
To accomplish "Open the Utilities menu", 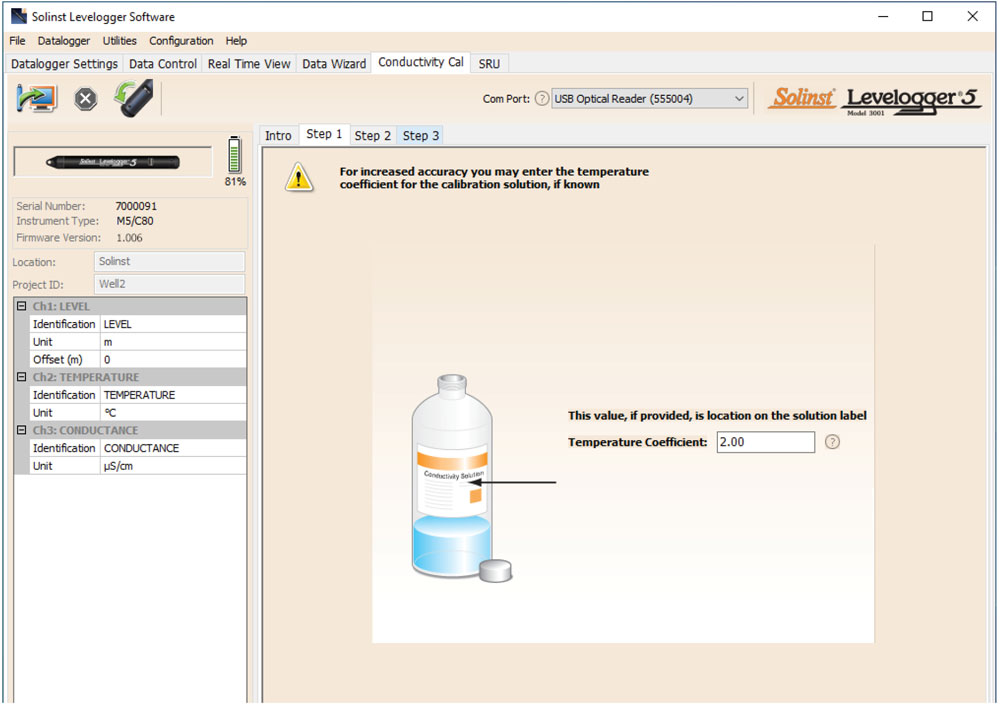I will pyautogui.click(x=120, y=41).
